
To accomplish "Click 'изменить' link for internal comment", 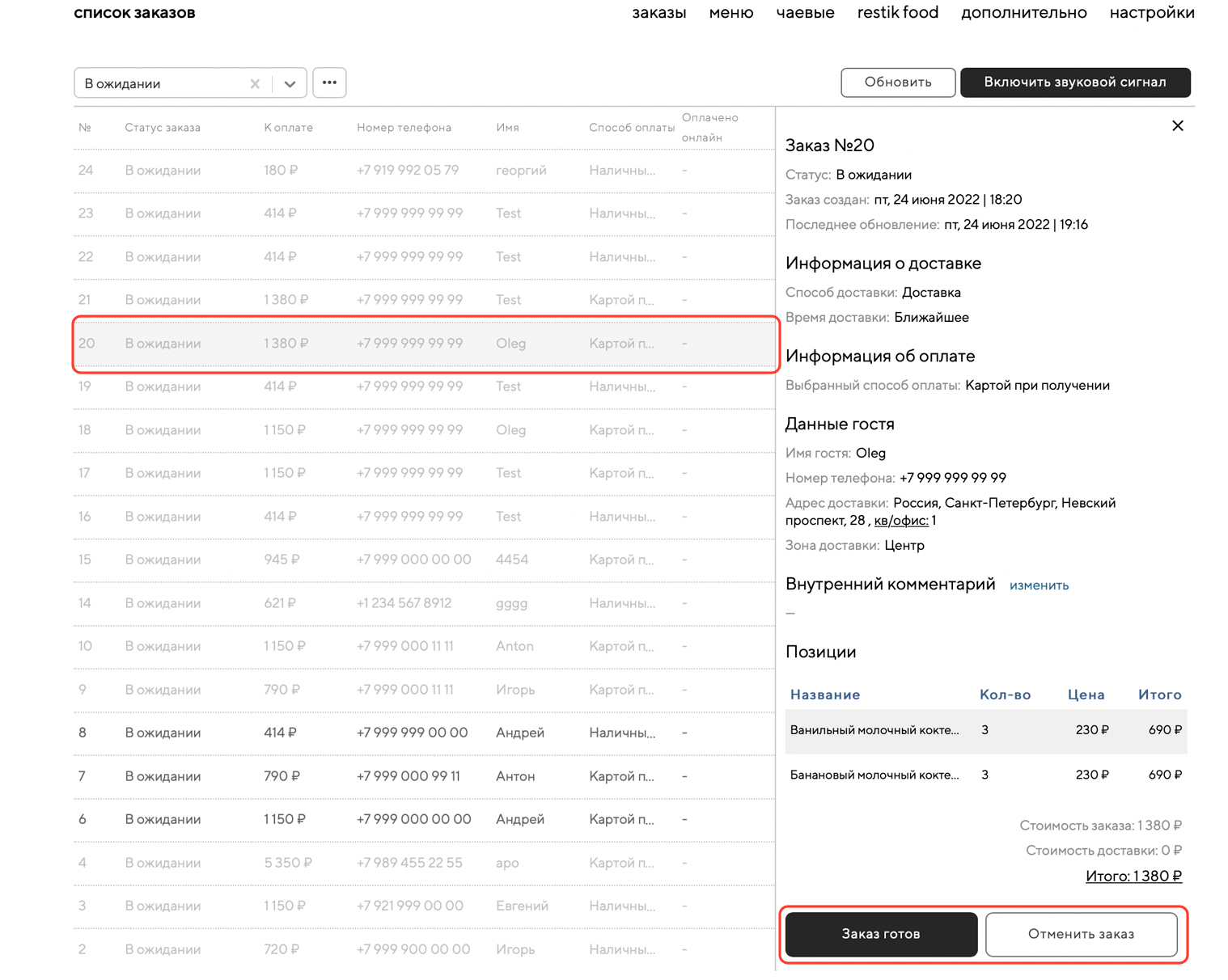I will point(1039,585).
